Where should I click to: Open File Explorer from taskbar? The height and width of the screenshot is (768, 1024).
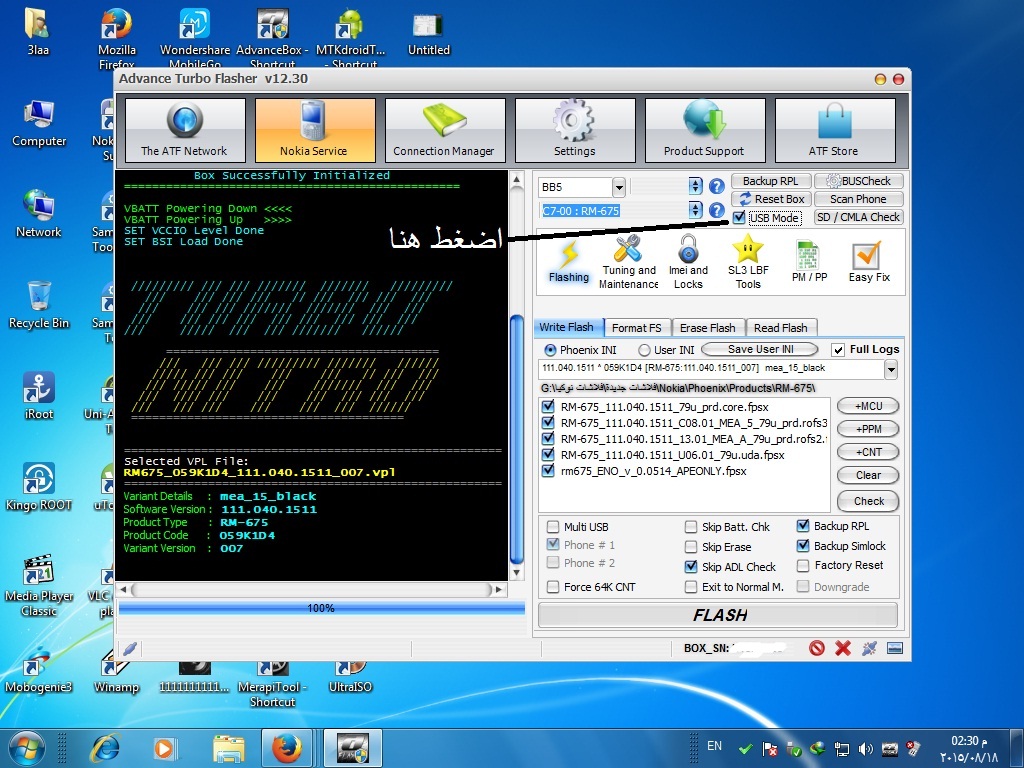[x=229, y=748]
